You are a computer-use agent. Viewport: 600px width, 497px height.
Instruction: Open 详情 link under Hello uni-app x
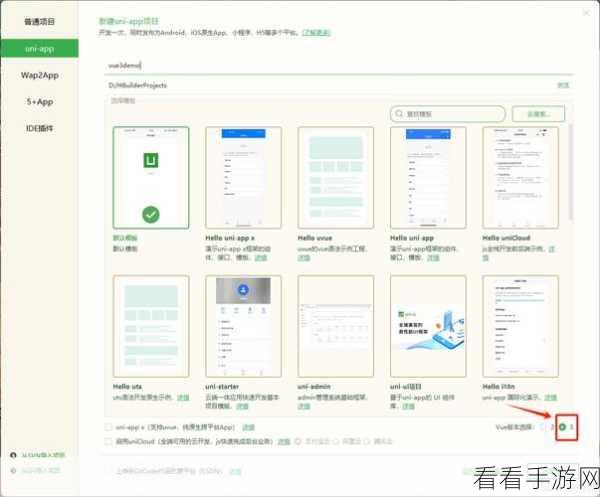click(x=261, y=257)
